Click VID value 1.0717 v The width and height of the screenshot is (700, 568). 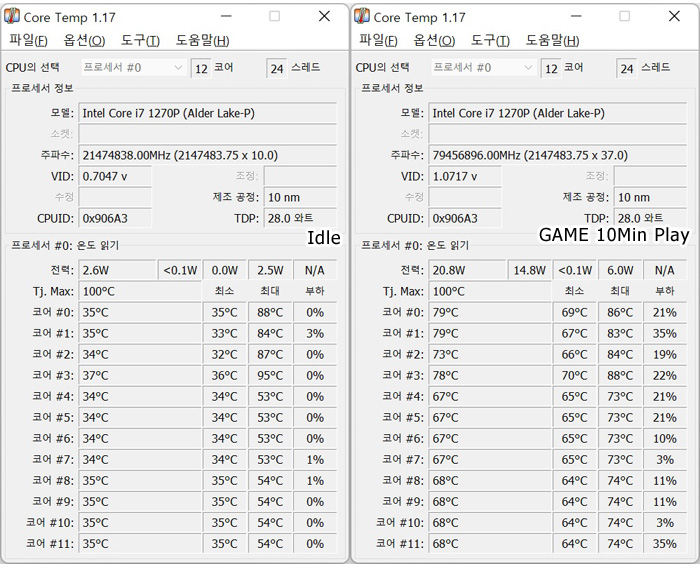pyautogui.click(x=465, y=176)
